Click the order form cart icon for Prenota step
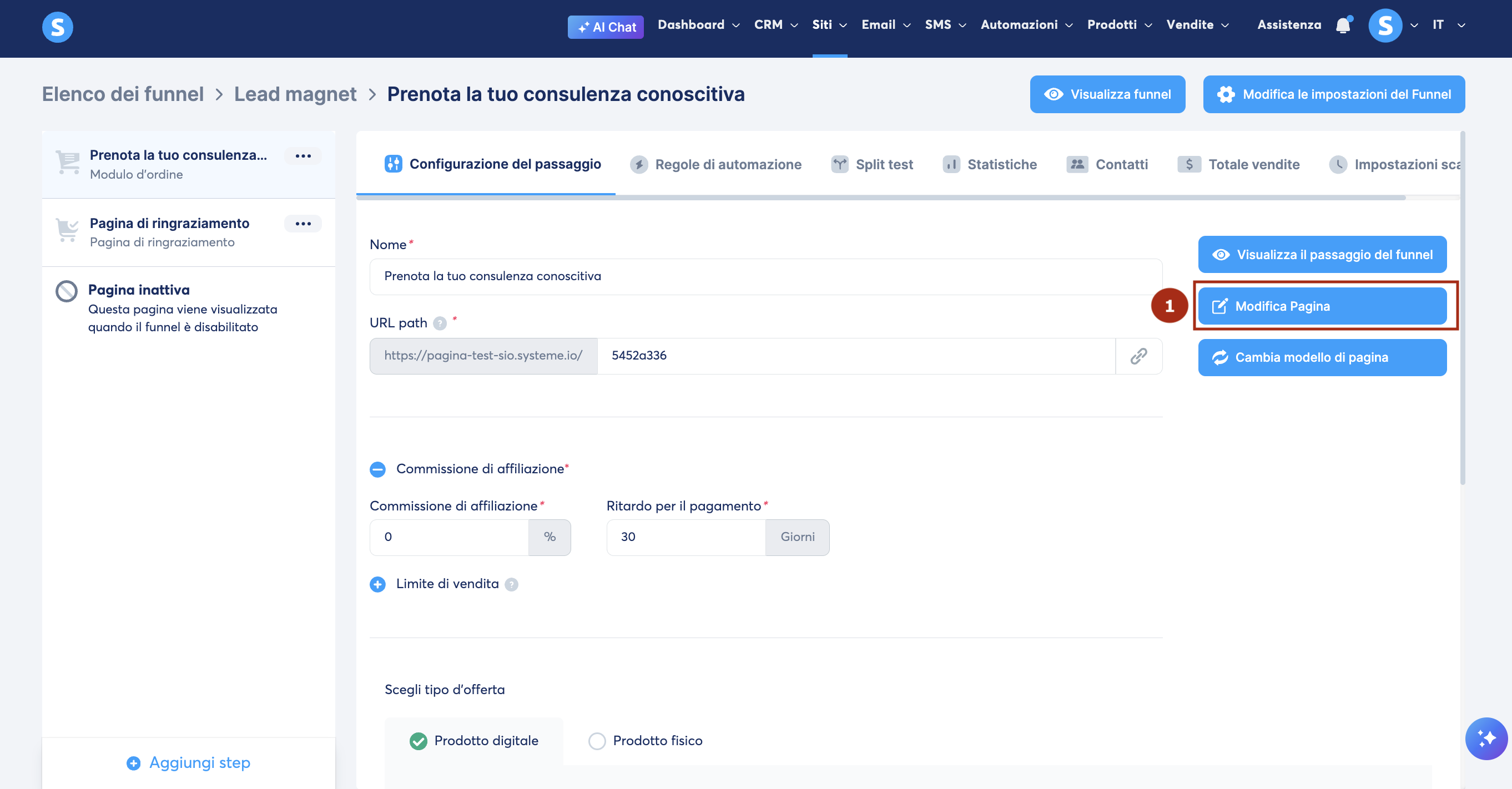 point(68,163)
